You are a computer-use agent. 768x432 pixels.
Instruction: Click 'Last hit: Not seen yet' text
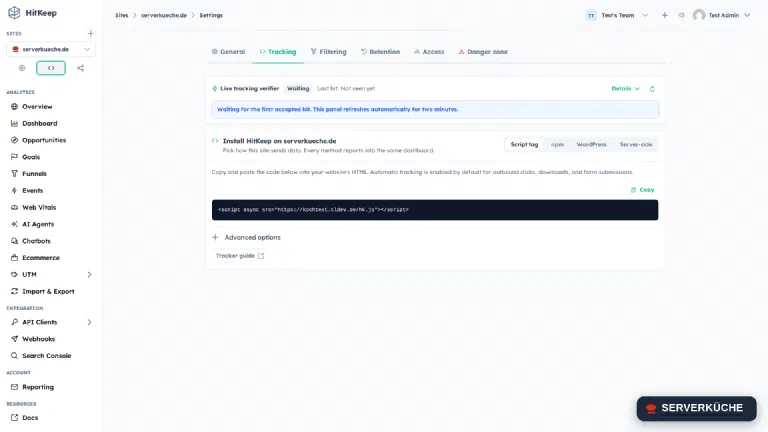tap(346, 89)
